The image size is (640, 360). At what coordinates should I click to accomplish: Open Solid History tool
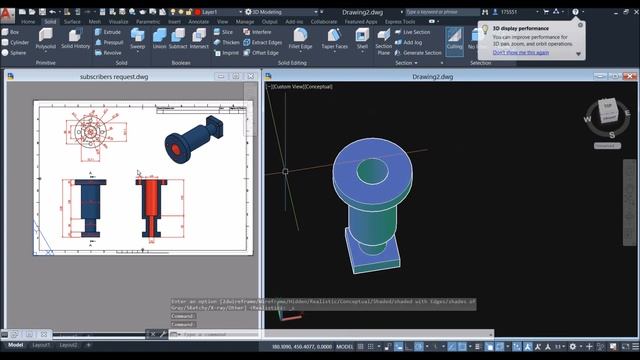76,39
